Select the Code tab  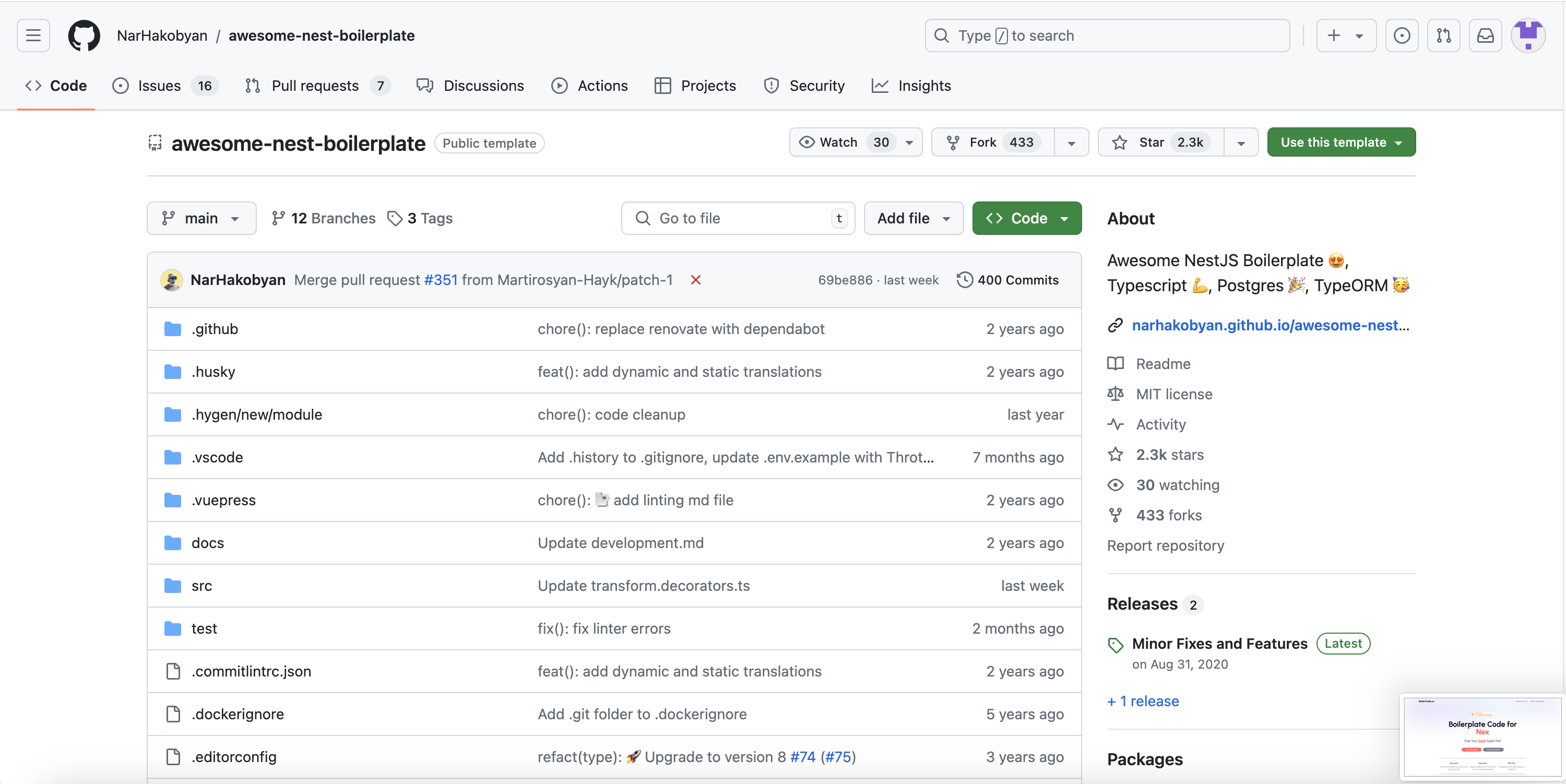56,86
